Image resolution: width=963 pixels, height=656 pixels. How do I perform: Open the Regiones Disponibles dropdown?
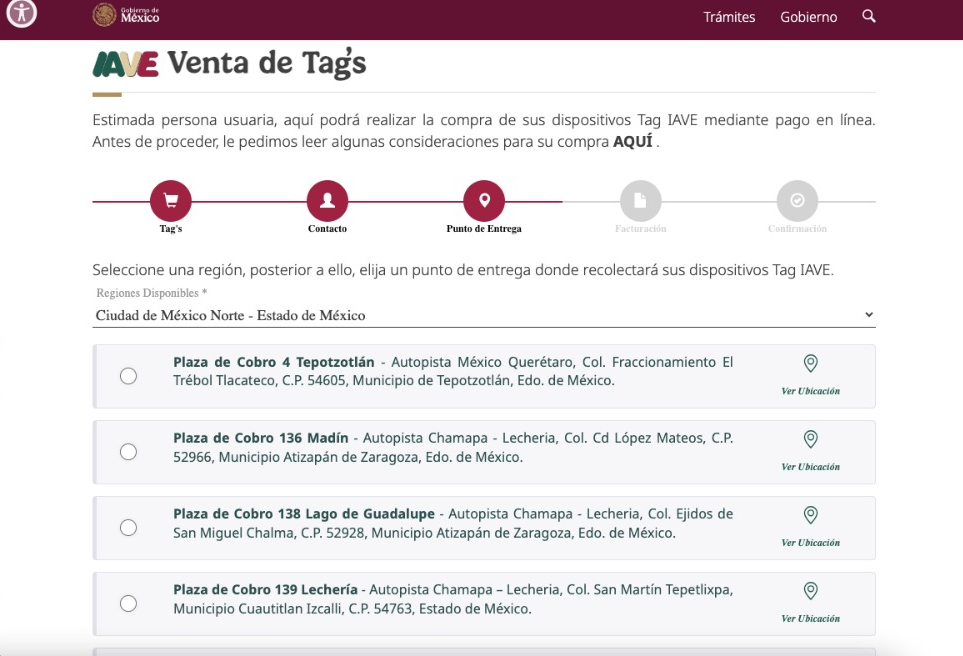click(484, 315)
